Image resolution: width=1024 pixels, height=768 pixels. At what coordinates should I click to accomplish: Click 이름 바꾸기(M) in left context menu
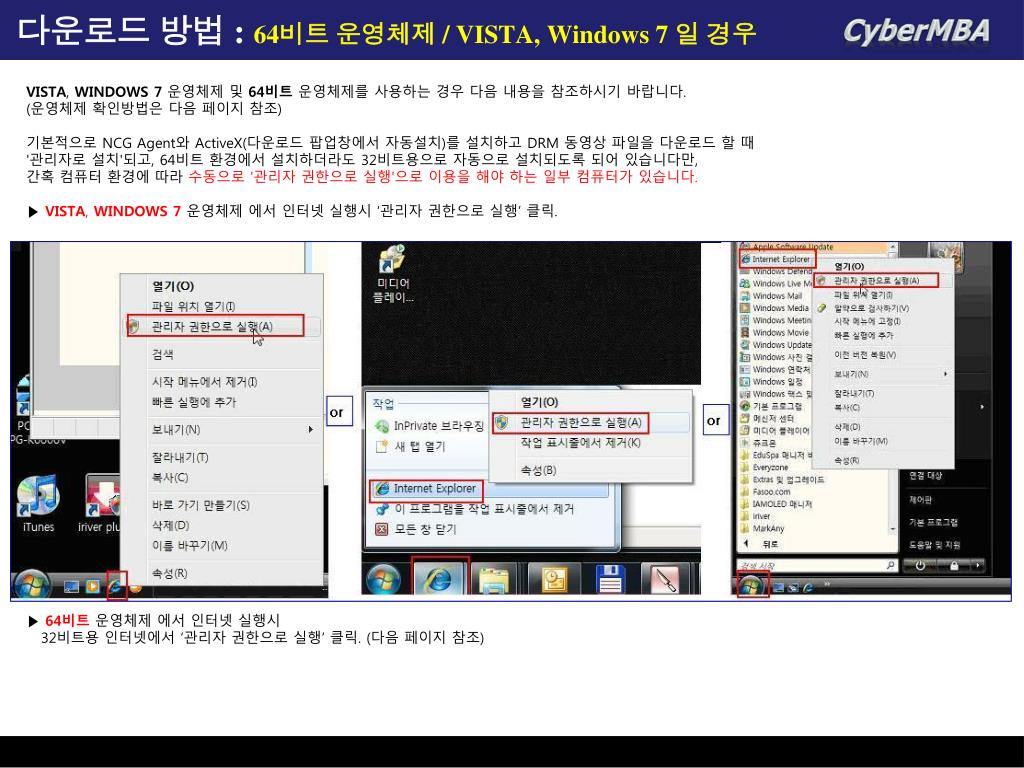[189, 546]
